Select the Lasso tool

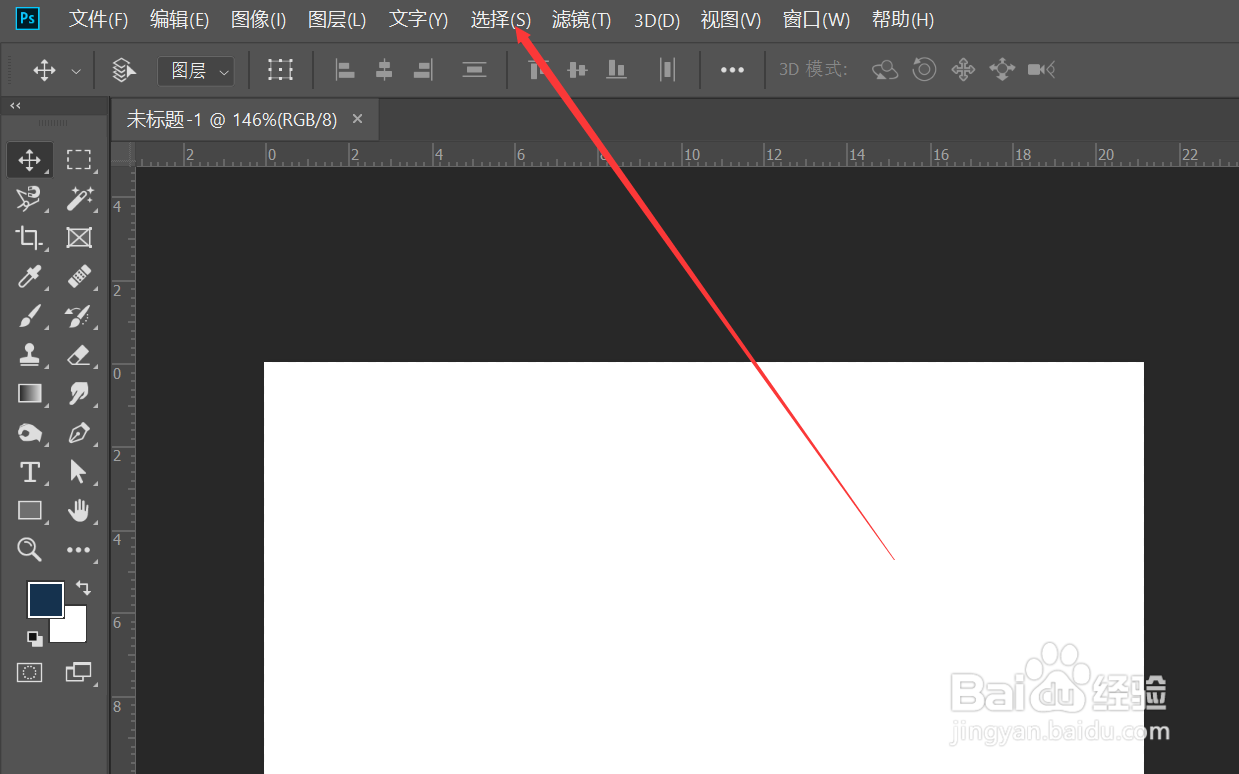[30, 198]
